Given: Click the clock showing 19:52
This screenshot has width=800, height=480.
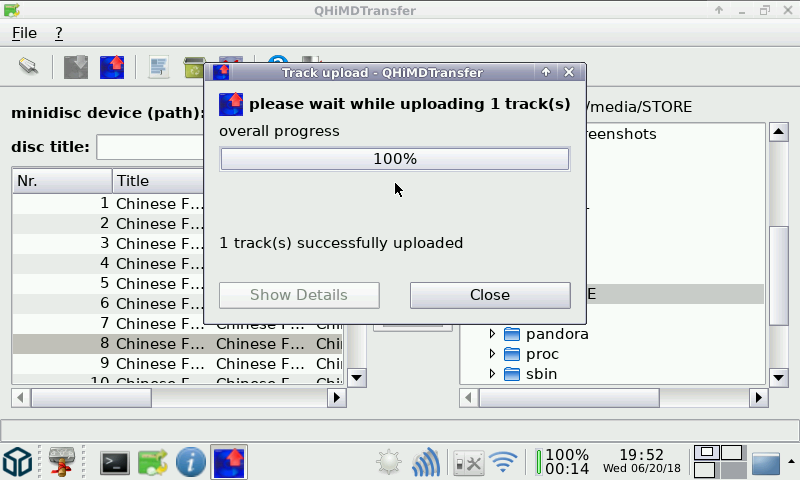Looking at the screenshot, I should coord(641,461).
